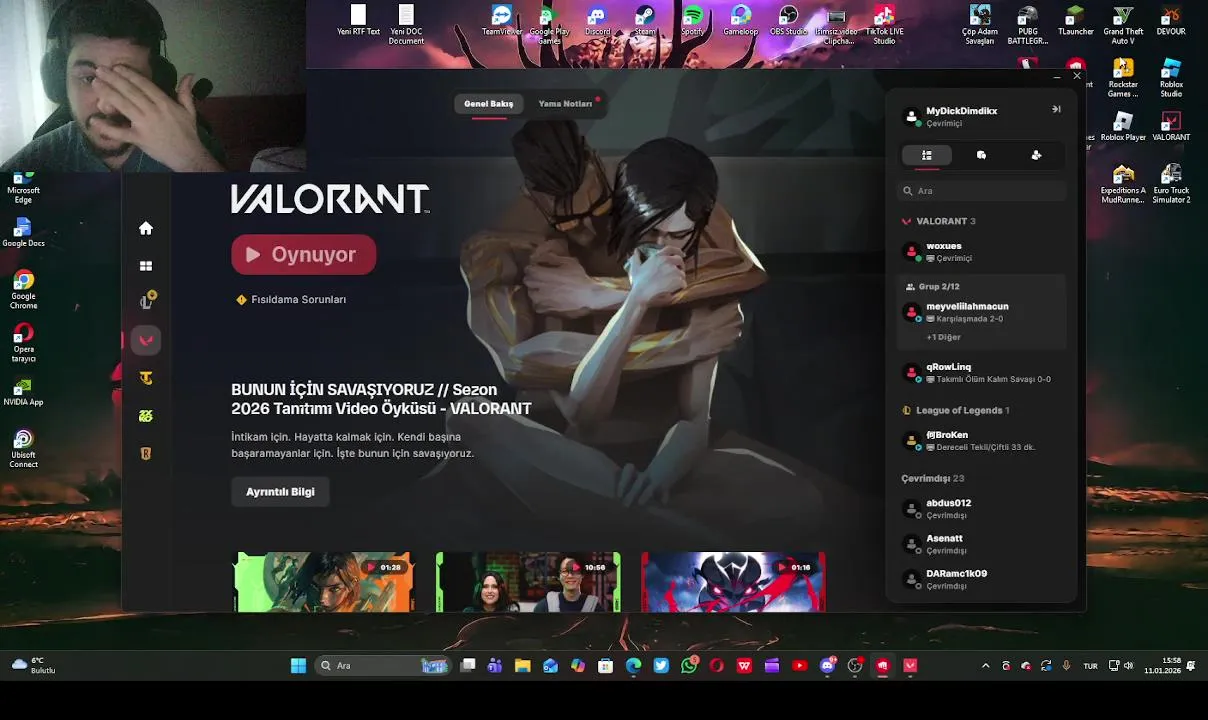Open VALORANT desktop shortcut

click(1171, 125)
